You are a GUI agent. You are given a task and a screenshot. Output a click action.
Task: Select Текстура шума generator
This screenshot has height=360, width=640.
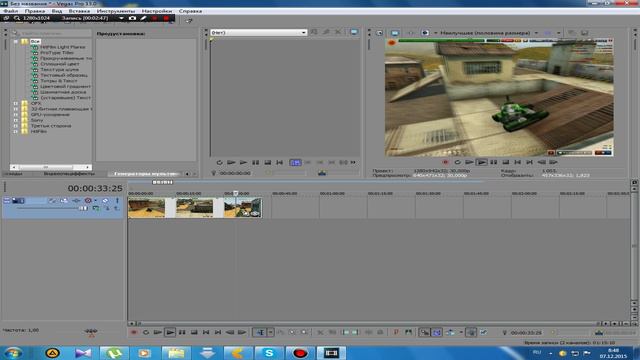[x=59, y=70]
